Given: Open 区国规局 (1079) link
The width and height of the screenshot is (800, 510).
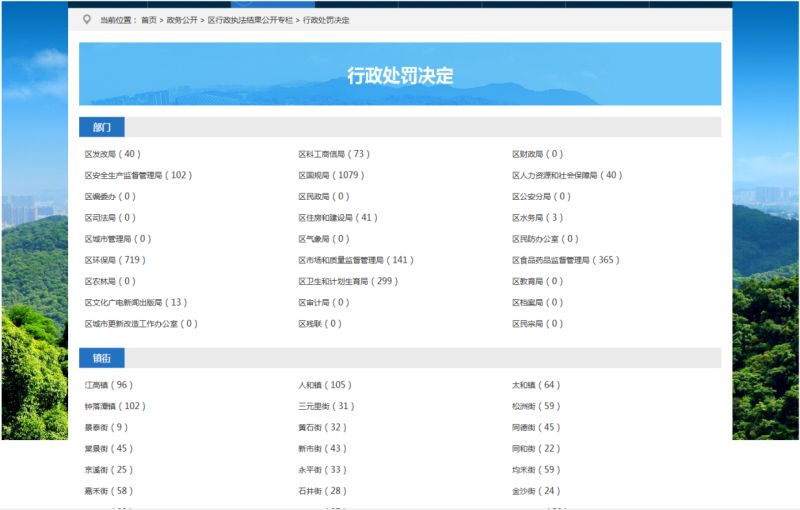Looking at the screenshot, I should (331, 176).
